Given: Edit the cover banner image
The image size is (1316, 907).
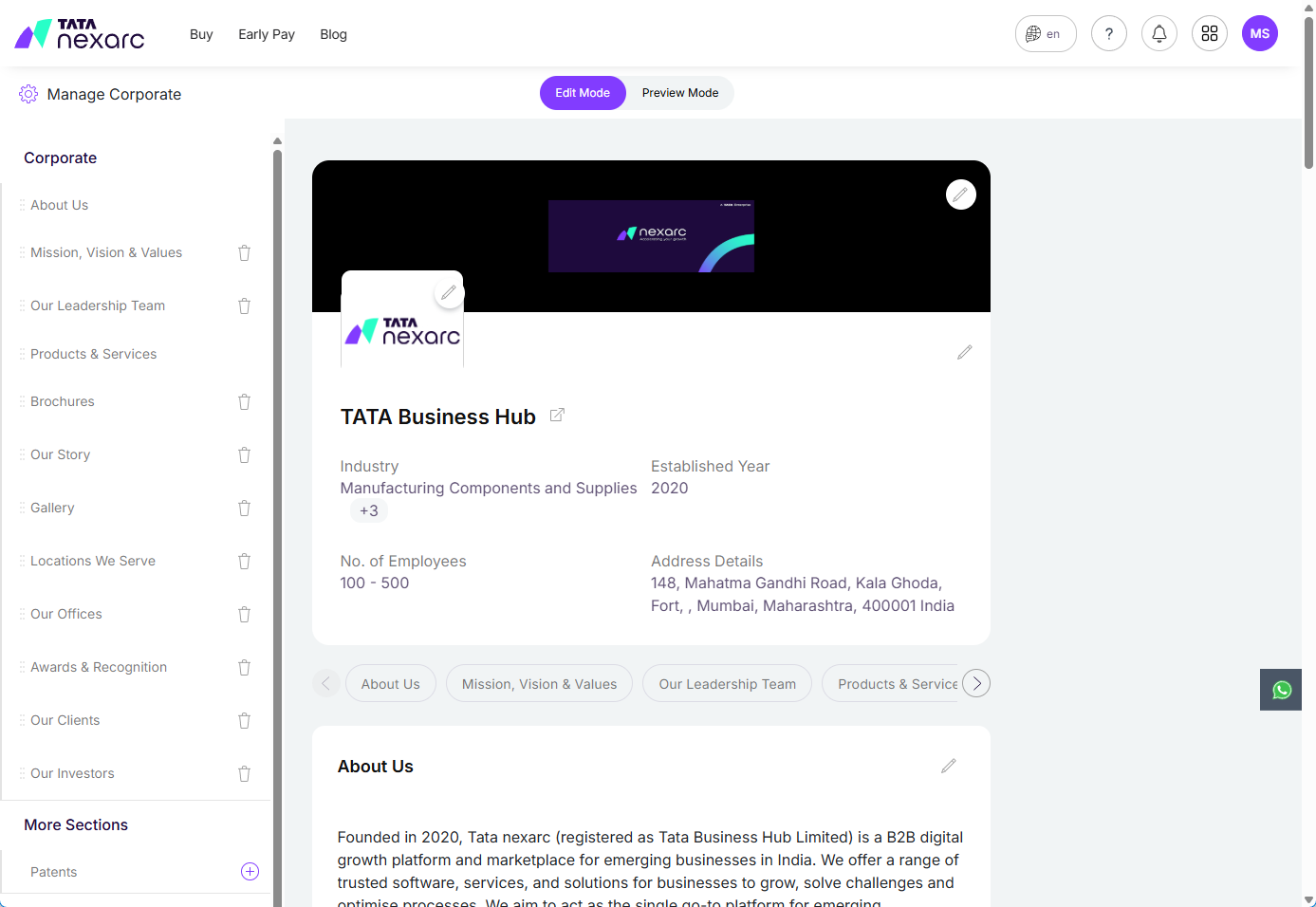Looking at the screenshot, I should (961, 194).
